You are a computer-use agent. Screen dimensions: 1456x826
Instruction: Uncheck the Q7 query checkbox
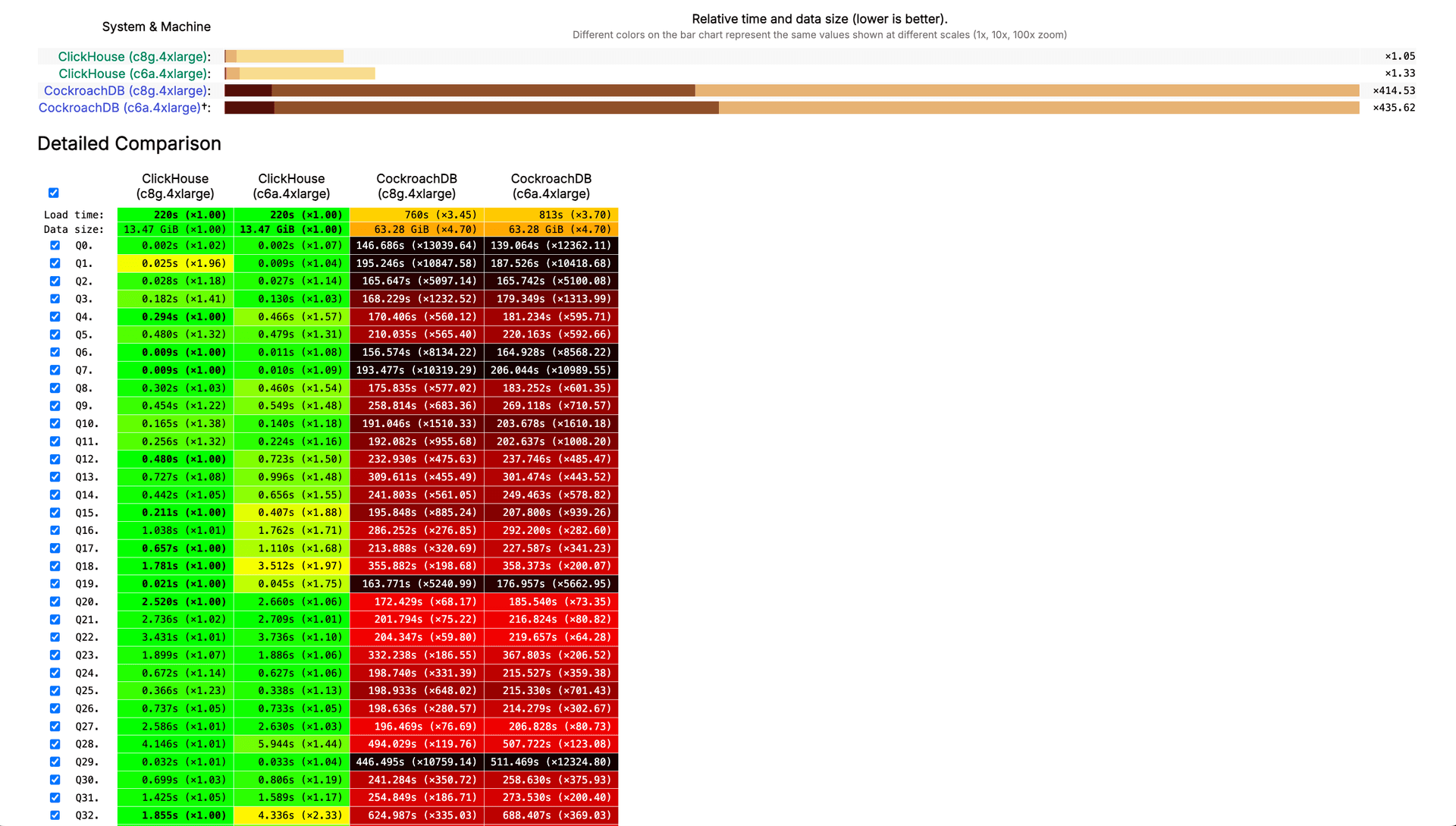coord(55,370)
